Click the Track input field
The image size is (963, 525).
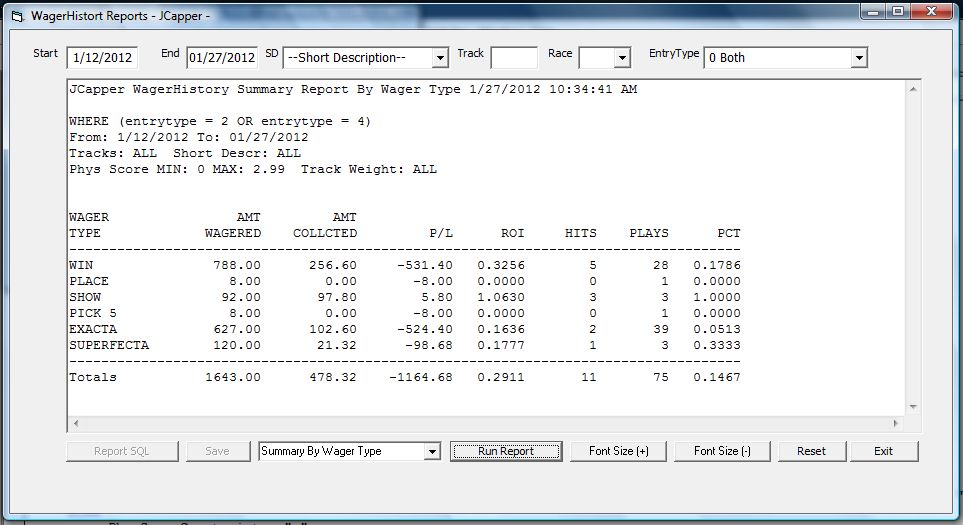[x=514, y=58]
